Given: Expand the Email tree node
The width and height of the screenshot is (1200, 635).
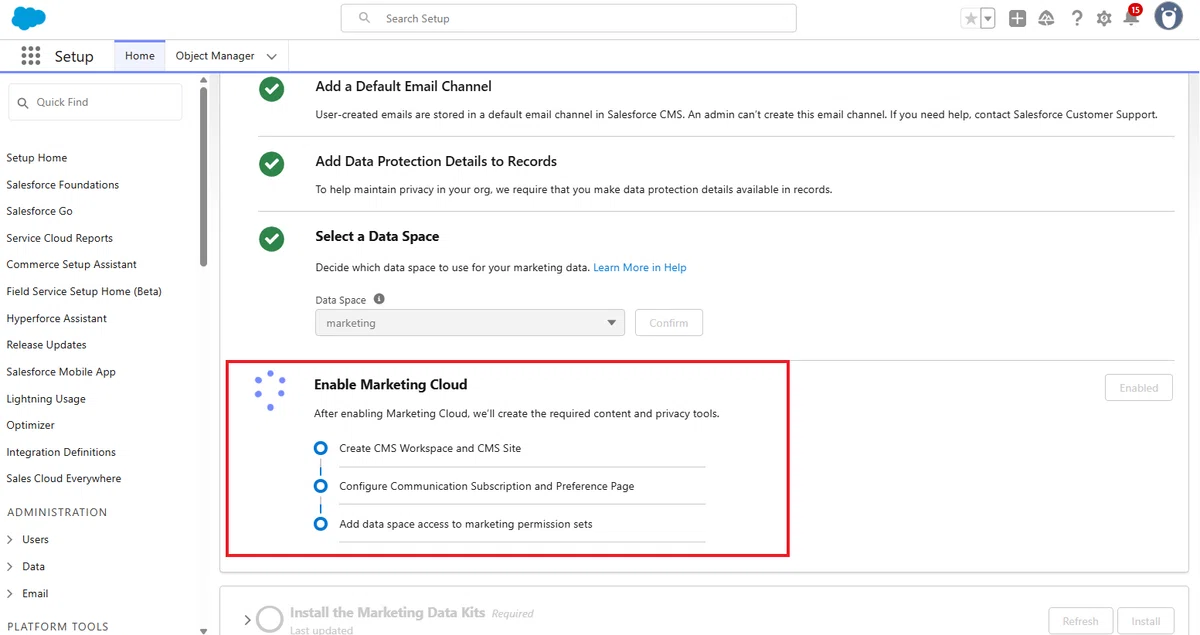Looking at the screenshot, I should coord(10,594).
